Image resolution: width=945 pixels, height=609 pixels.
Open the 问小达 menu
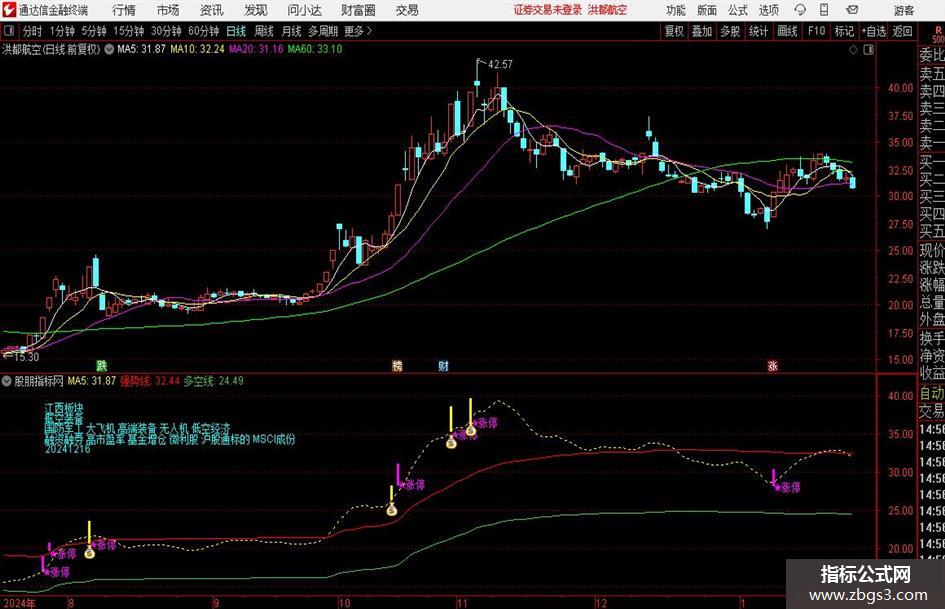(x=304, y=10)
